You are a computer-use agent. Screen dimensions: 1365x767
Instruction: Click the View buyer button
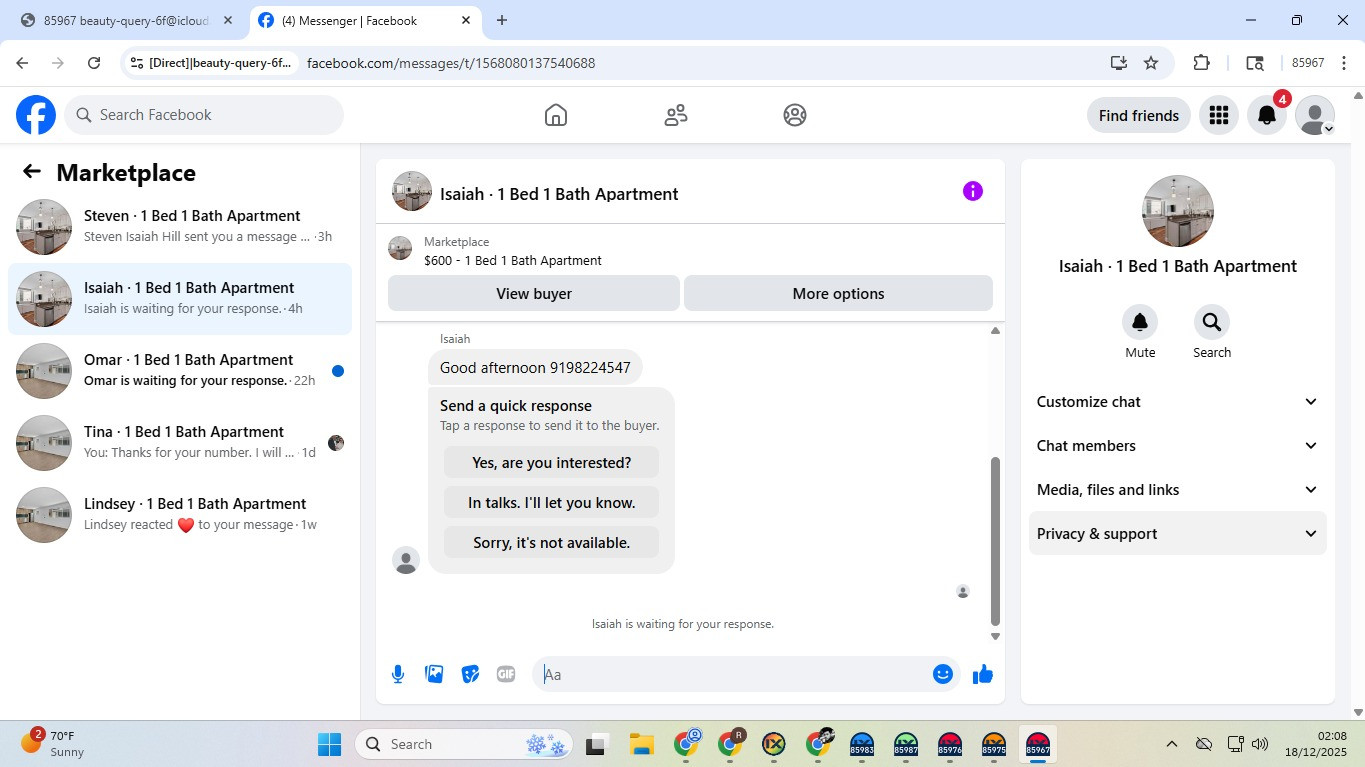coord(534,294)
